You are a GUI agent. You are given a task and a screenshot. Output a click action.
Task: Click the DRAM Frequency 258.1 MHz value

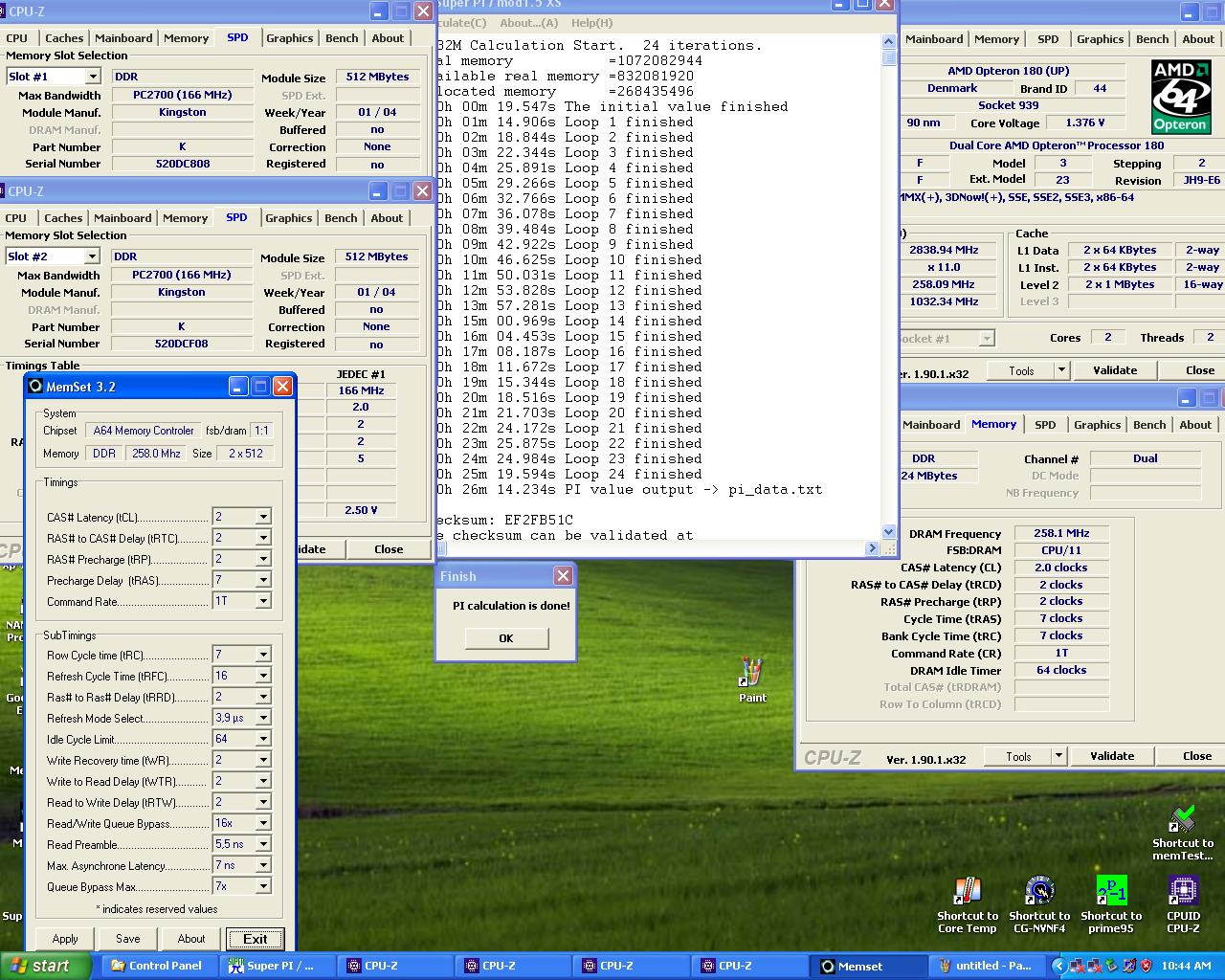click(x=1062, y=533)
